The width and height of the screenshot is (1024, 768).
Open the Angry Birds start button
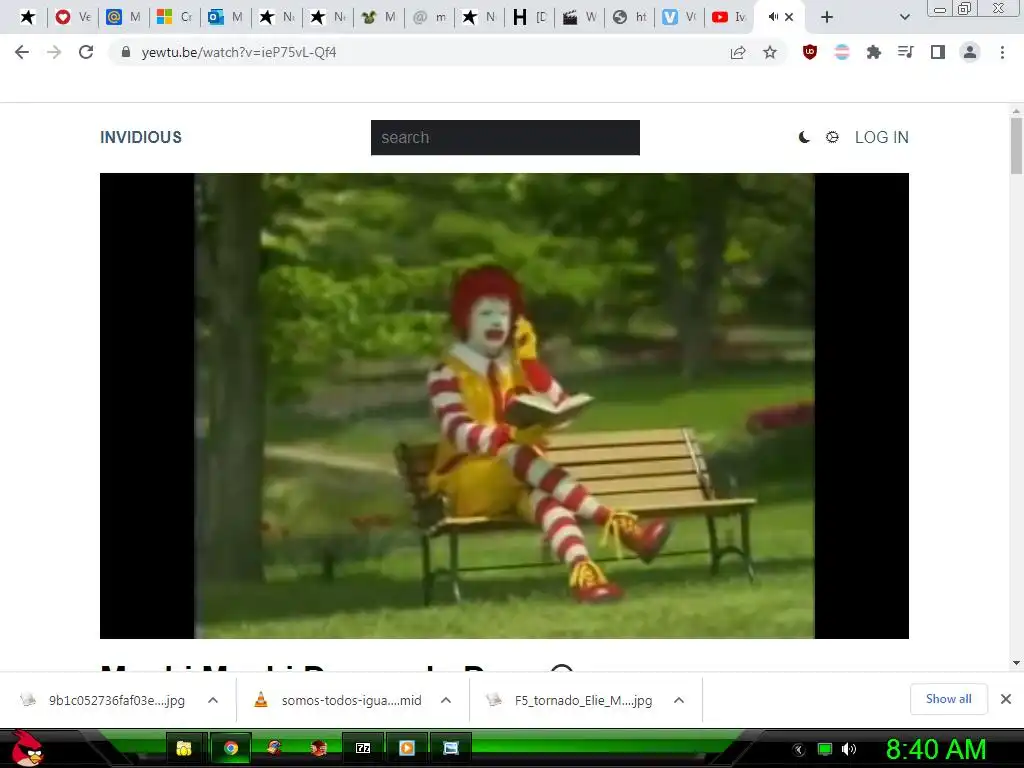(27, 748)
